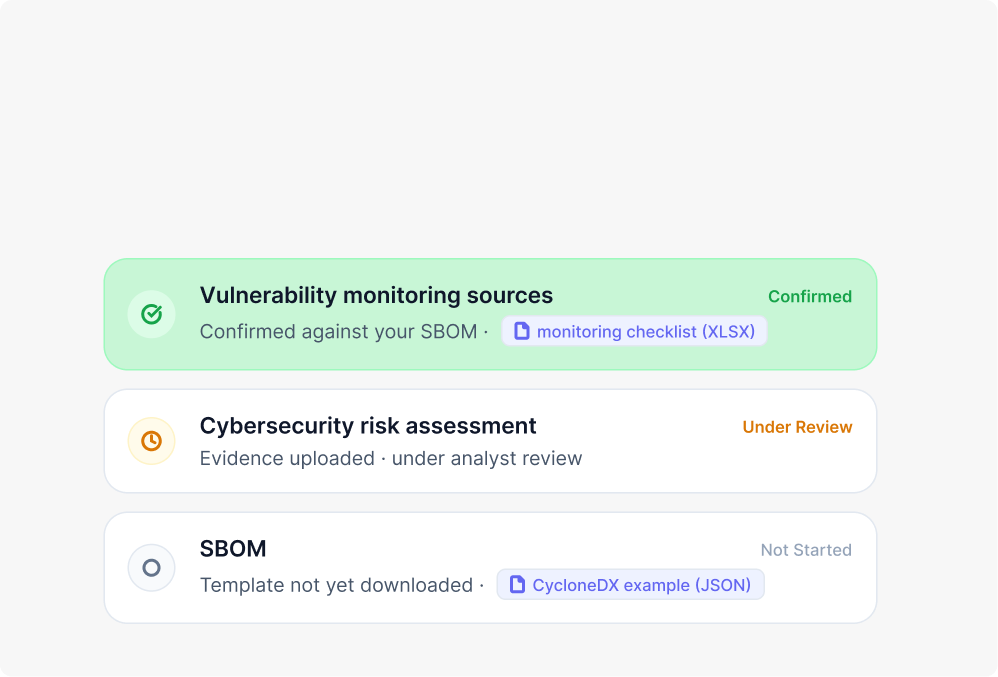Screen dimensions: 998x677
Task: Click 'Evidence uploaded · under analyst review' text
Action: tap(391, 458)
